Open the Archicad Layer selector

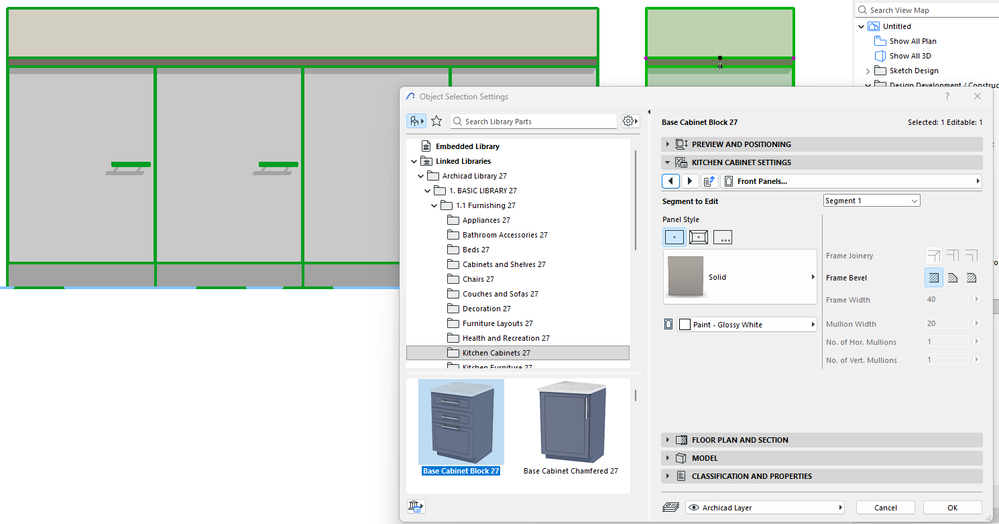765,507
